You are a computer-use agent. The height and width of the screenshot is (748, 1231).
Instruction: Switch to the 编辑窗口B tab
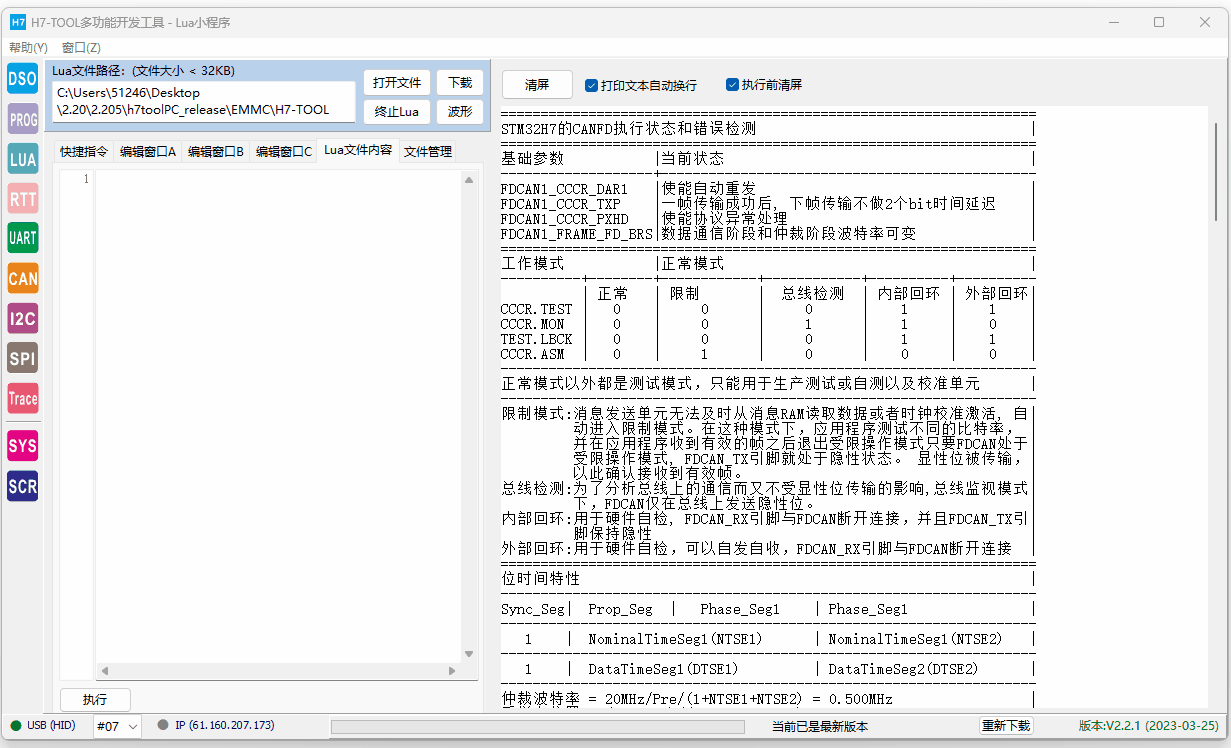(x=216, y=152)
